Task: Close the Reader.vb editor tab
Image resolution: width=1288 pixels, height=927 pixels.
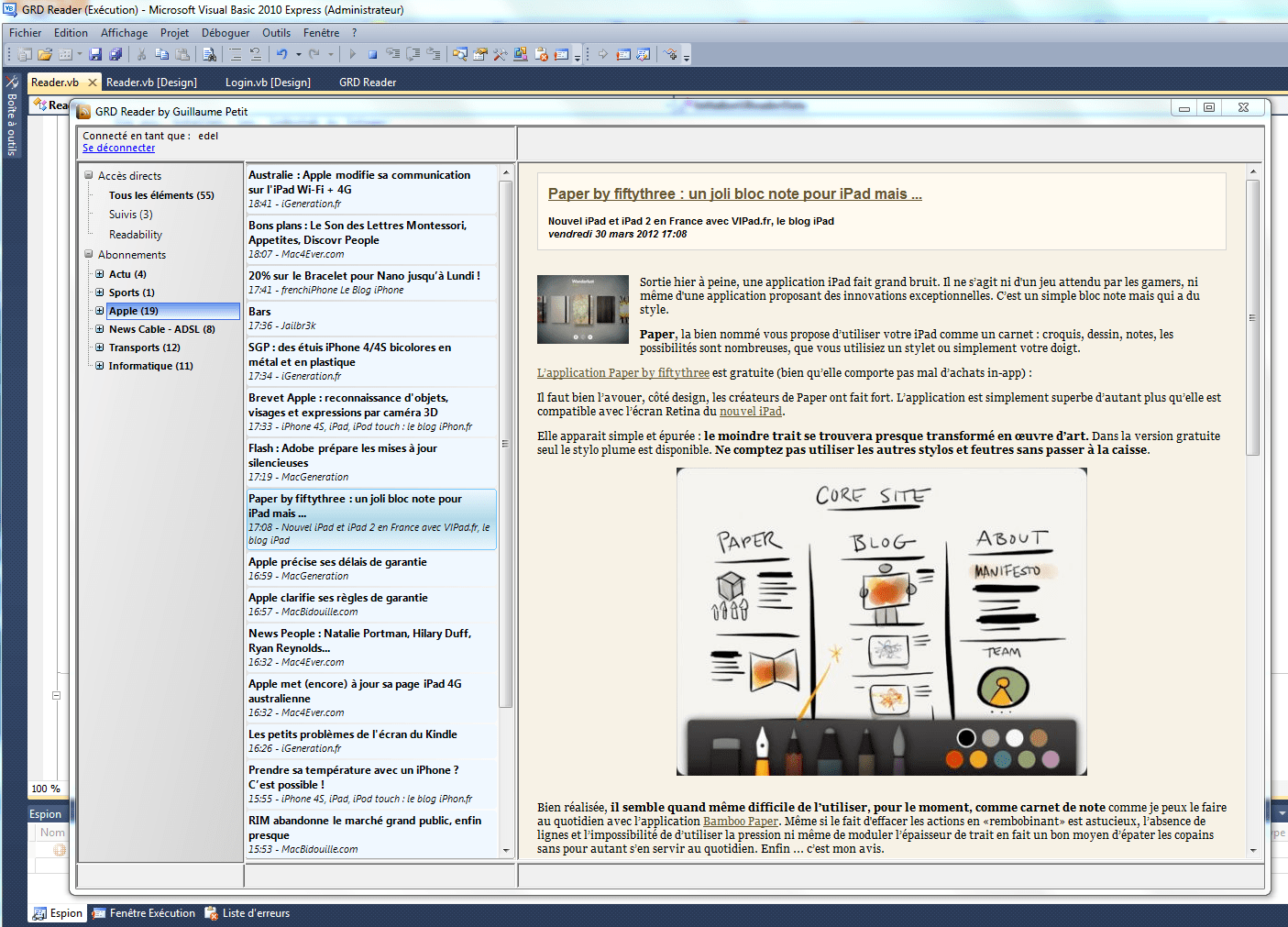Action: point(92,83)
